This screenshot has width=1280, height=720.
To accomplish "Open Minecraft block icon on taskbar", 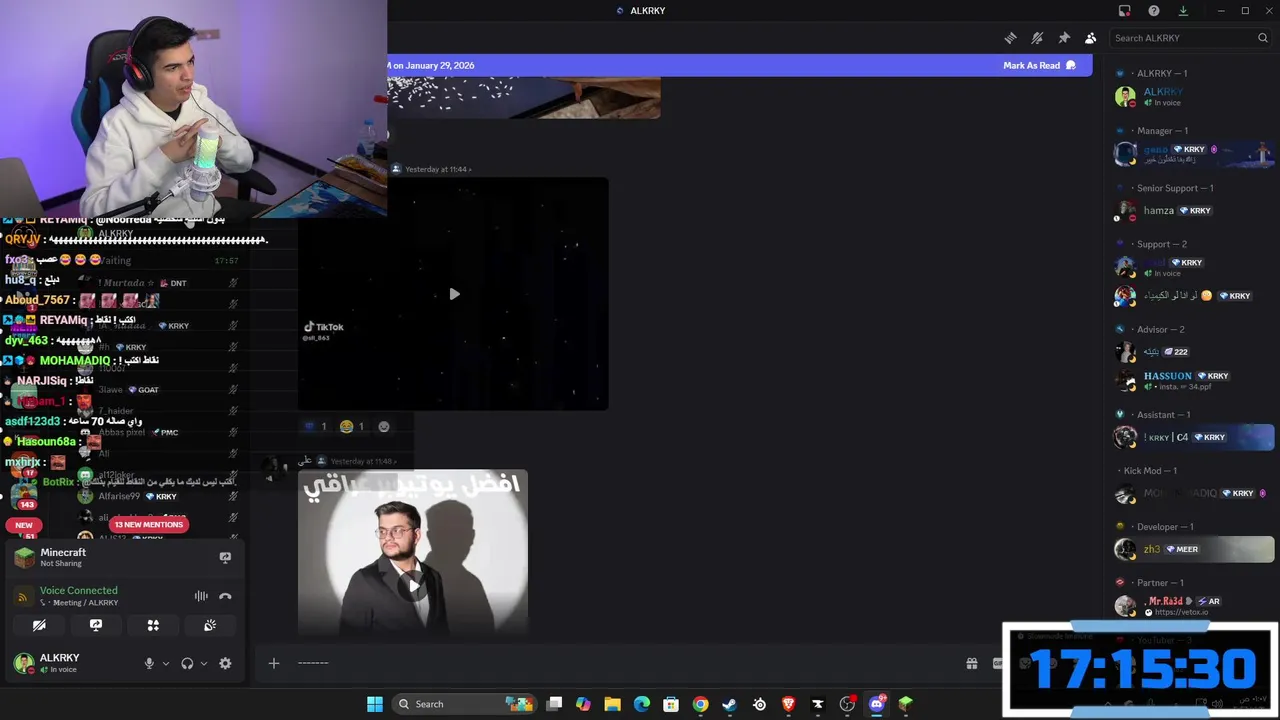I will tap(906, 704).
